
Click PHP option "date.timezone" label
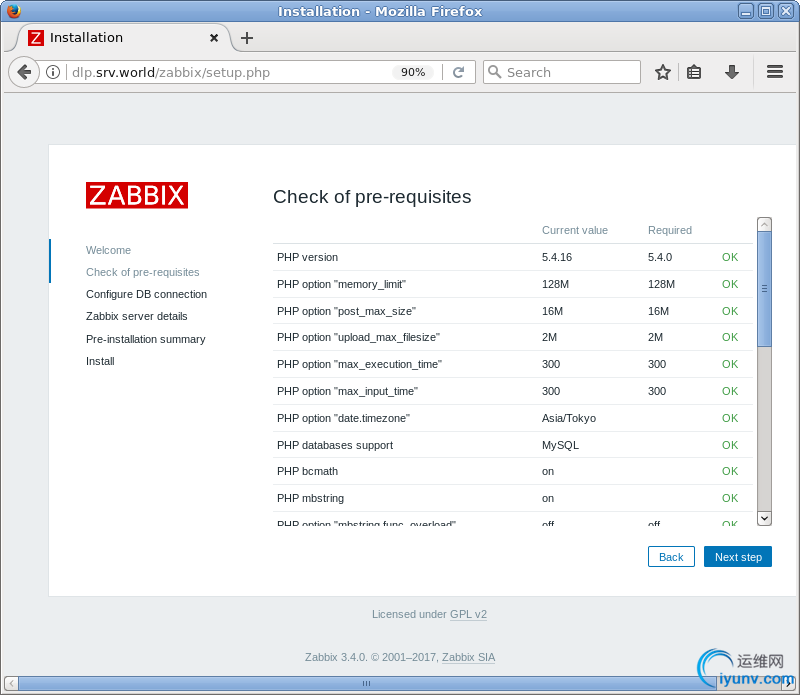point(343,418)
